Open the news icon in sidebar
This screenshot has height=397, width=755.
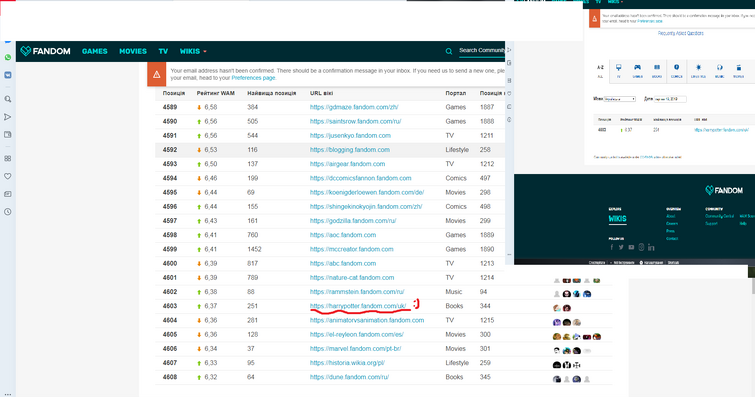click(x=8, y=194)
